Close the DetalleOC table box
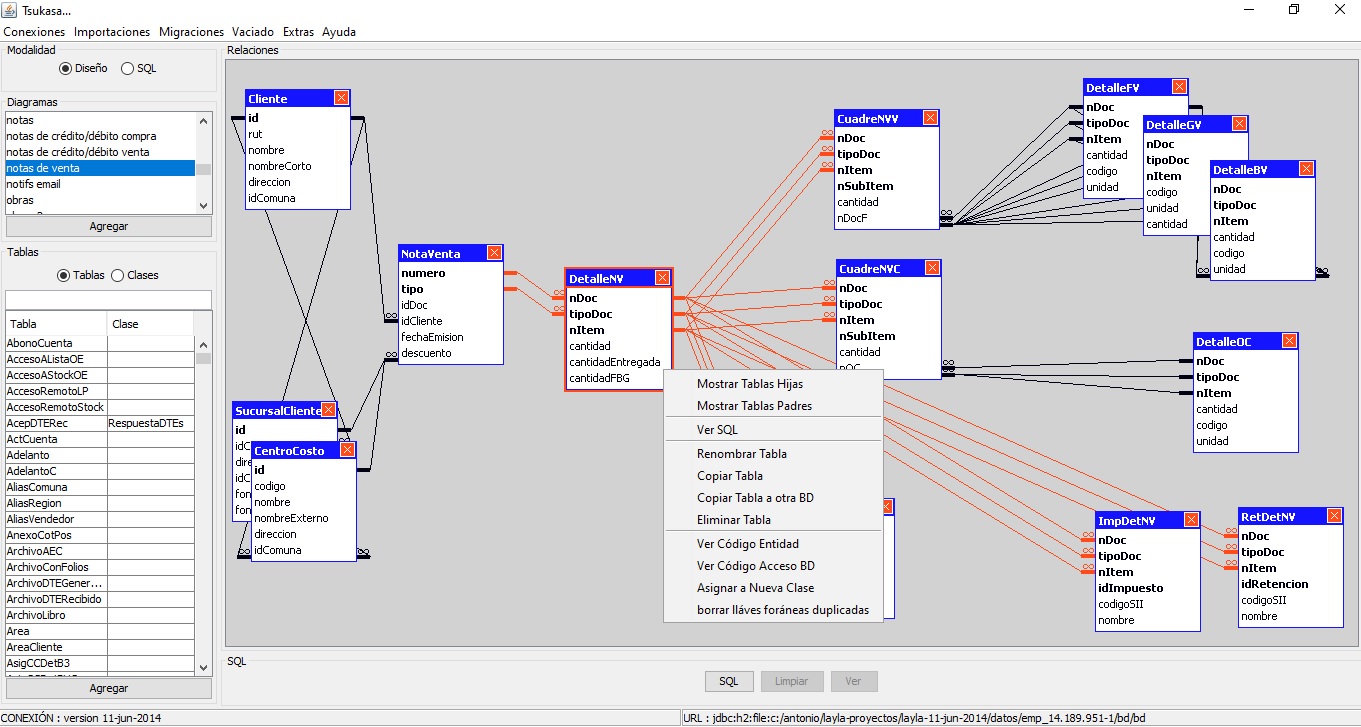This screenshot has width=1361, height=727. (x=1289, y=341)
